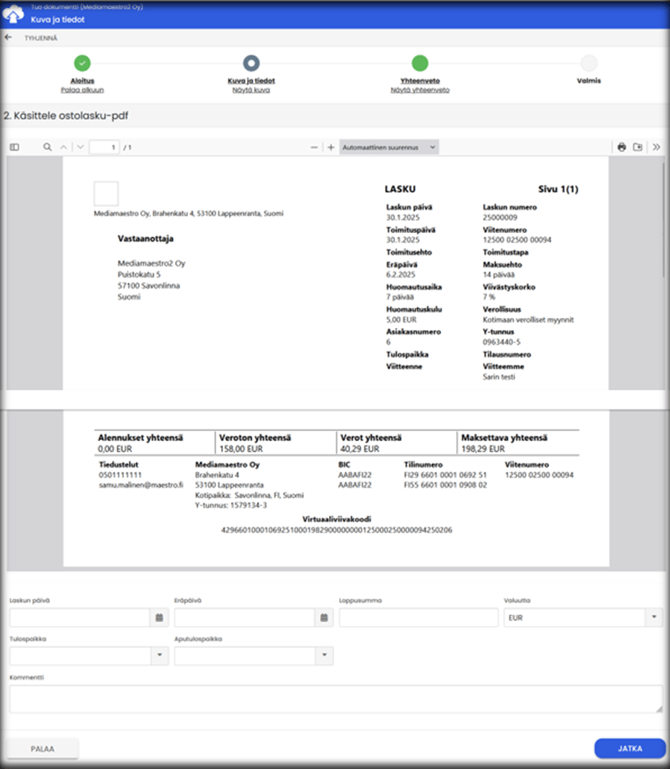Expand the Automaattinen suurennus zoom dropdown
The width and height of the screenshot is (670, 769).
pyautogui.click(x=389, y=147)
